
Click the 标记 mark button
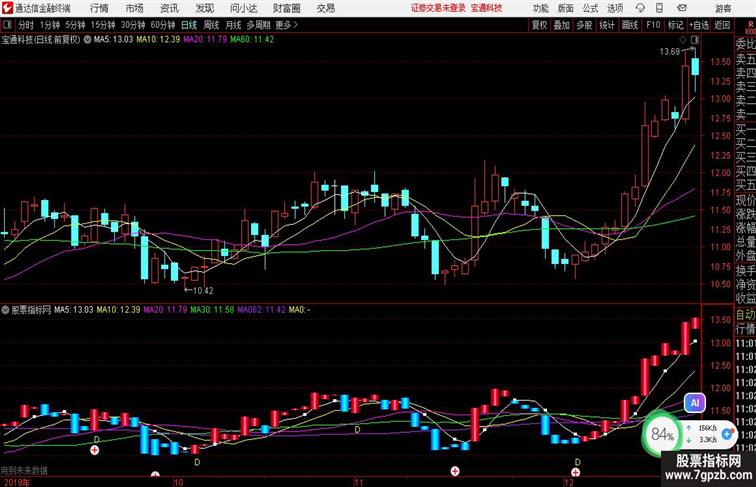(675, 25)
